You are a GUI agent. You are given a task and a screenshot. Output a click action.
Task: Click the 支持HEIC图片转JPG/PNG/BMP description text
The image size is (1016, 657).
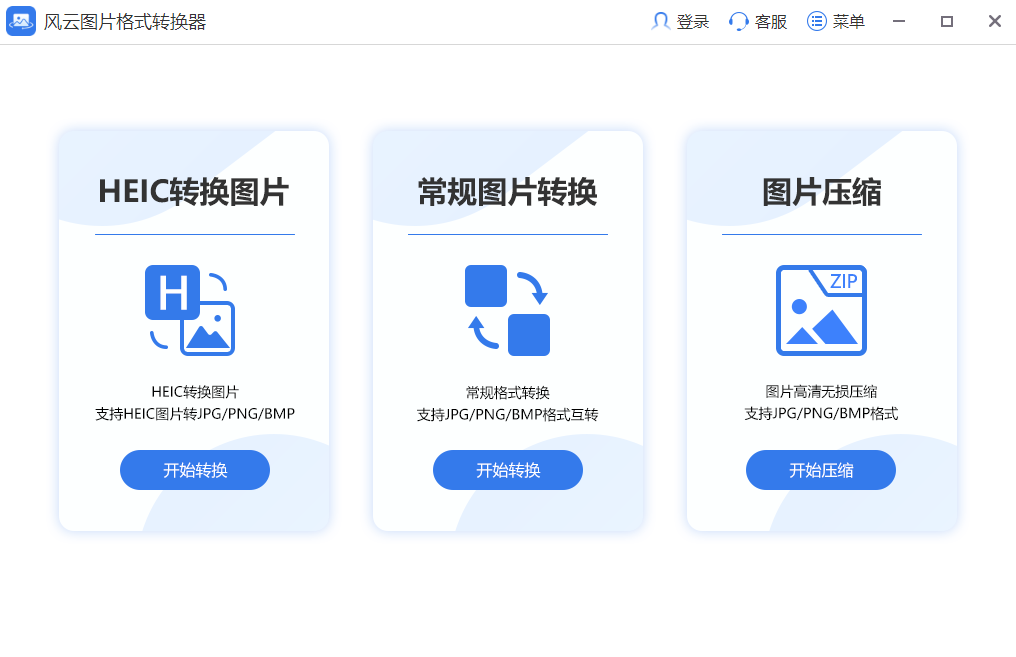coord(195,413)
